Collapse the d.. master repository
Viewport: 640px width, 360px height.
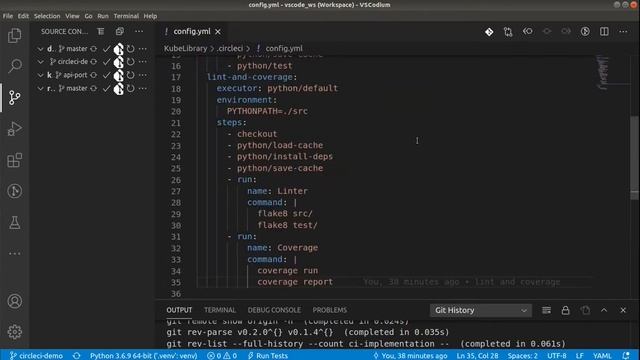[x=40, y=49]
